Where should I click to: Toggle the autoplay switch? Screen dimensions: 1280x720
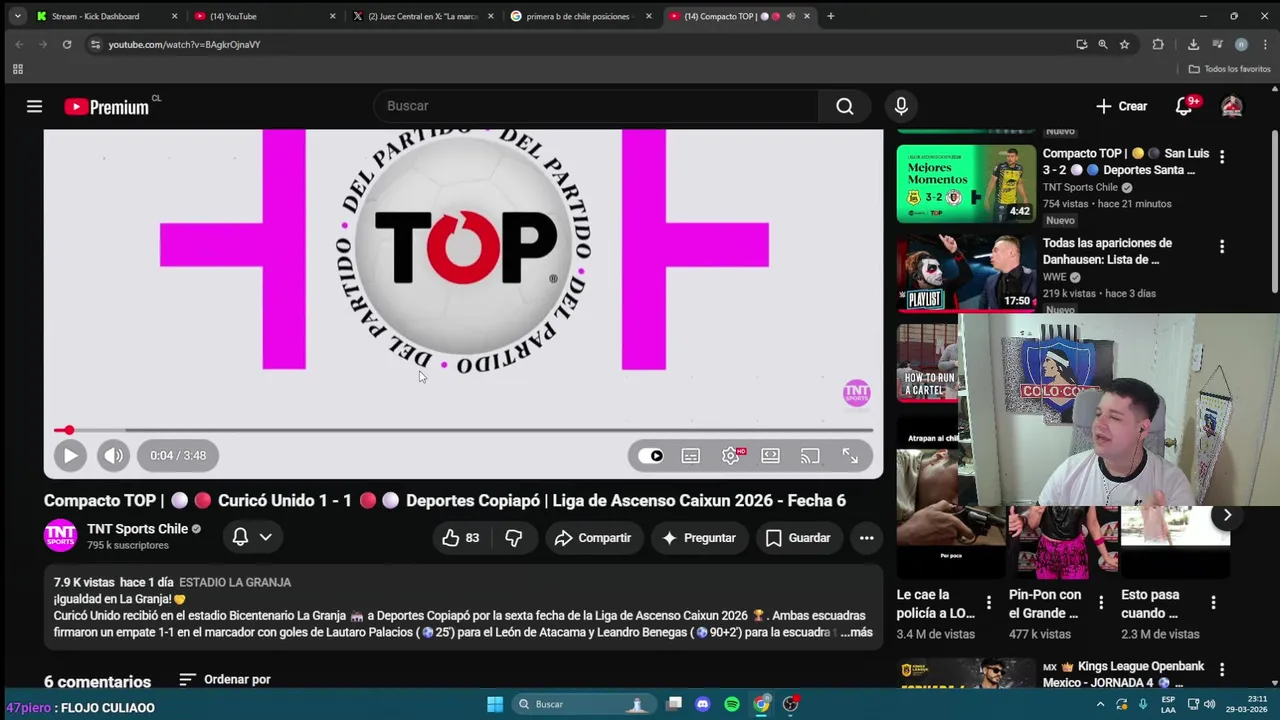pyautogui.click(x=650, y=456)
